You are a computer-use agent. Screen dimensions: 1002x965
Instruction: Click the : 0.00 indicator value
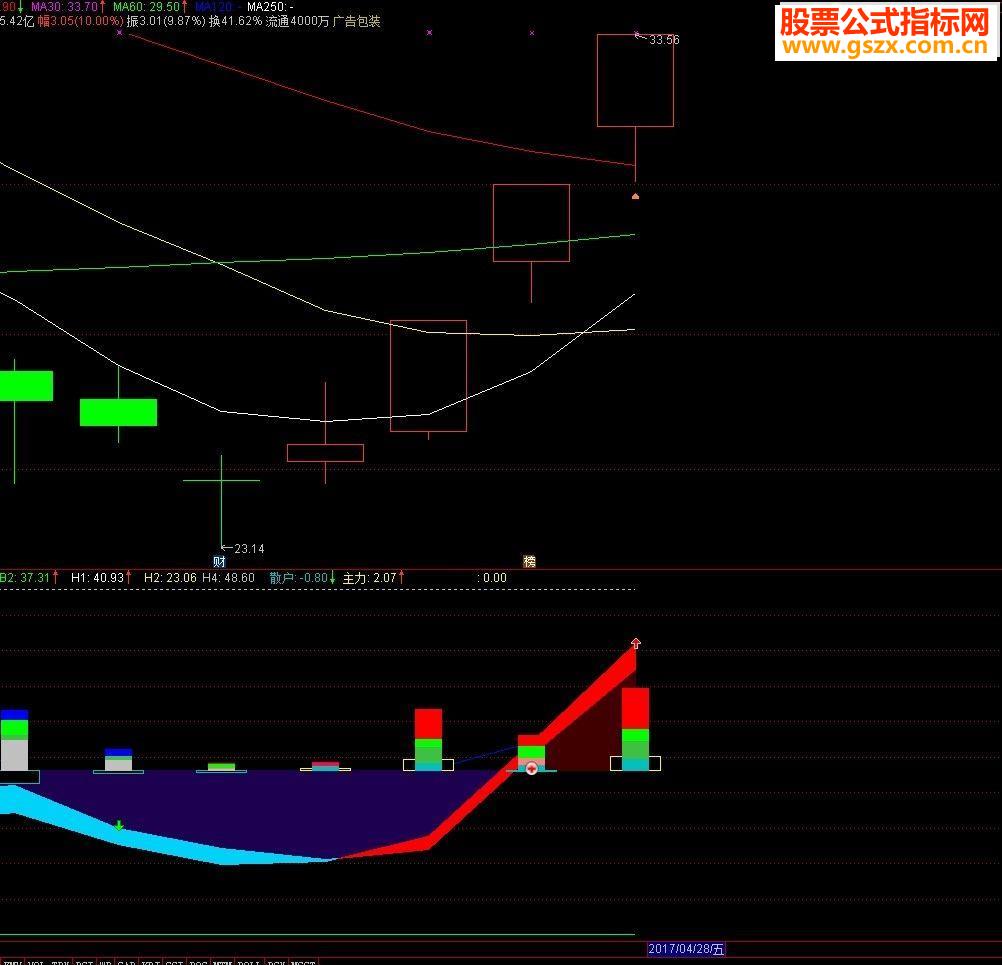[492, 578]
